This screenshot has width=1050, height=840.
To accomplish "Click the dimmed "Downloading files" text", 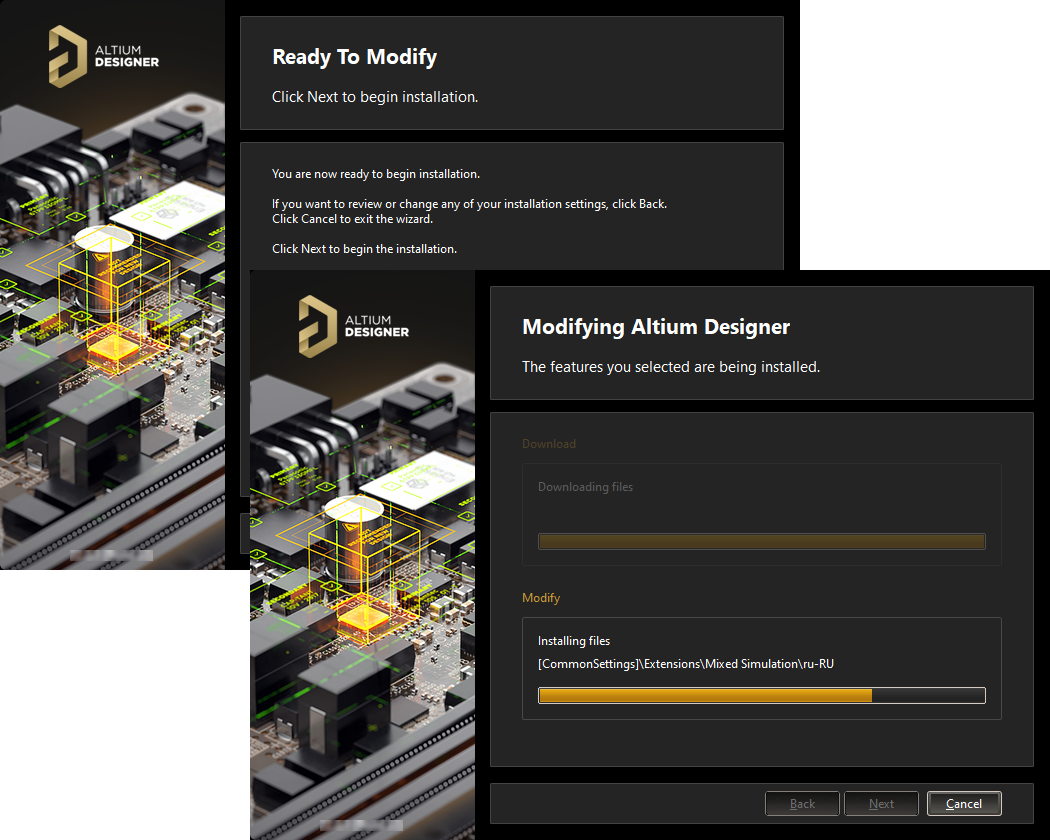I will click(x=585, y=487).
